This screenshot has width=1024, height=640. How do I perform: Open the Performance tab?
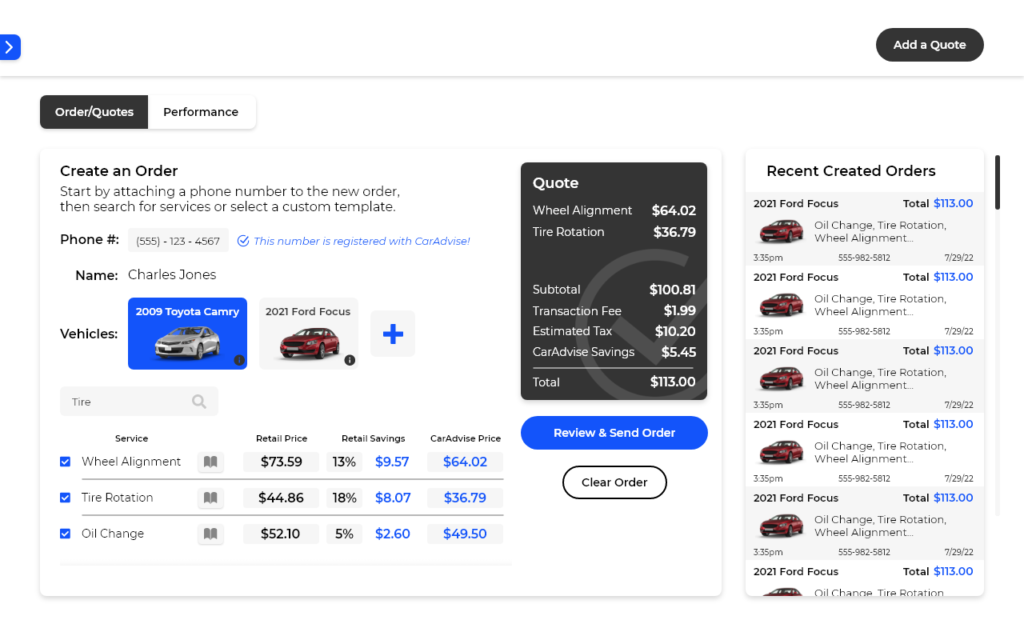pos(201,112)
